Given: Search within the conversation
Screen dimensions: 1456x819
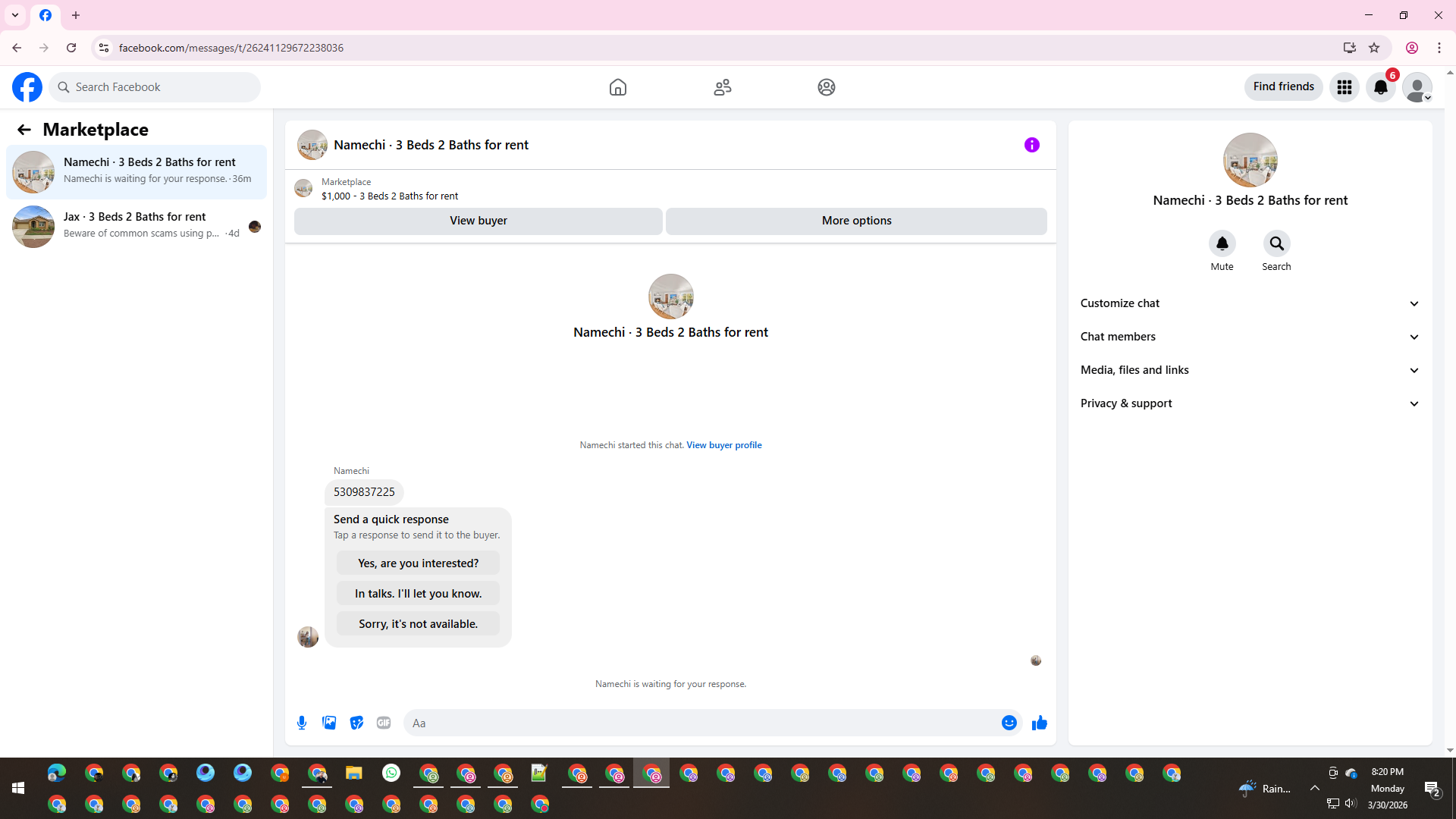Looking at the screenshot, I should [x=1276, y=244].
